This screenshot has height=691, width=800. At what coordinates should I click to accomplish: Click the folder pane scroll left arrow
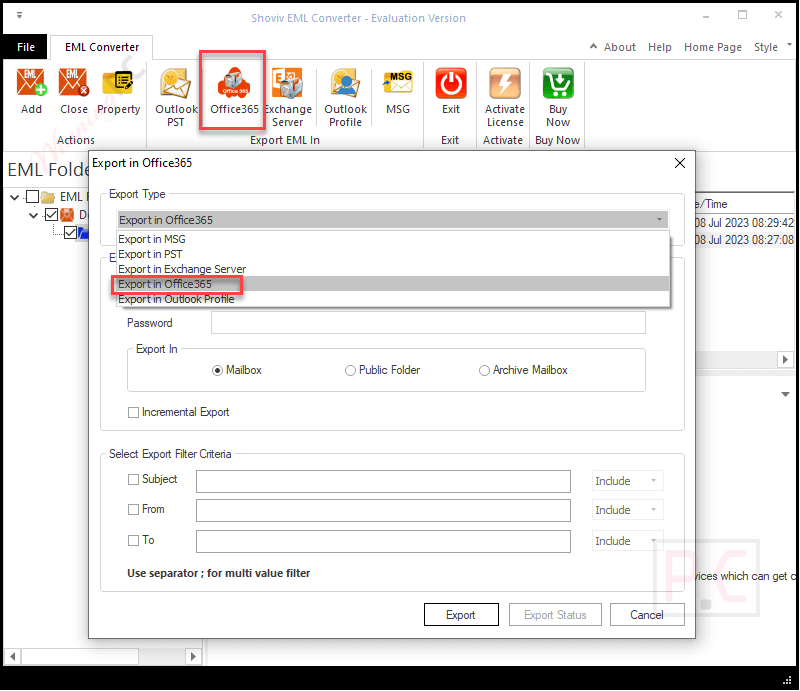point(13,656)
